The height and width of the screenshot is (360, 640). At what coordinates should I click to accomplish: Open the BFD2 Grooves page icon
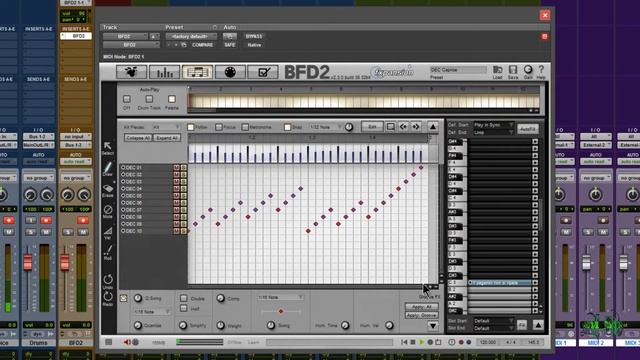(x=197, y=72)
